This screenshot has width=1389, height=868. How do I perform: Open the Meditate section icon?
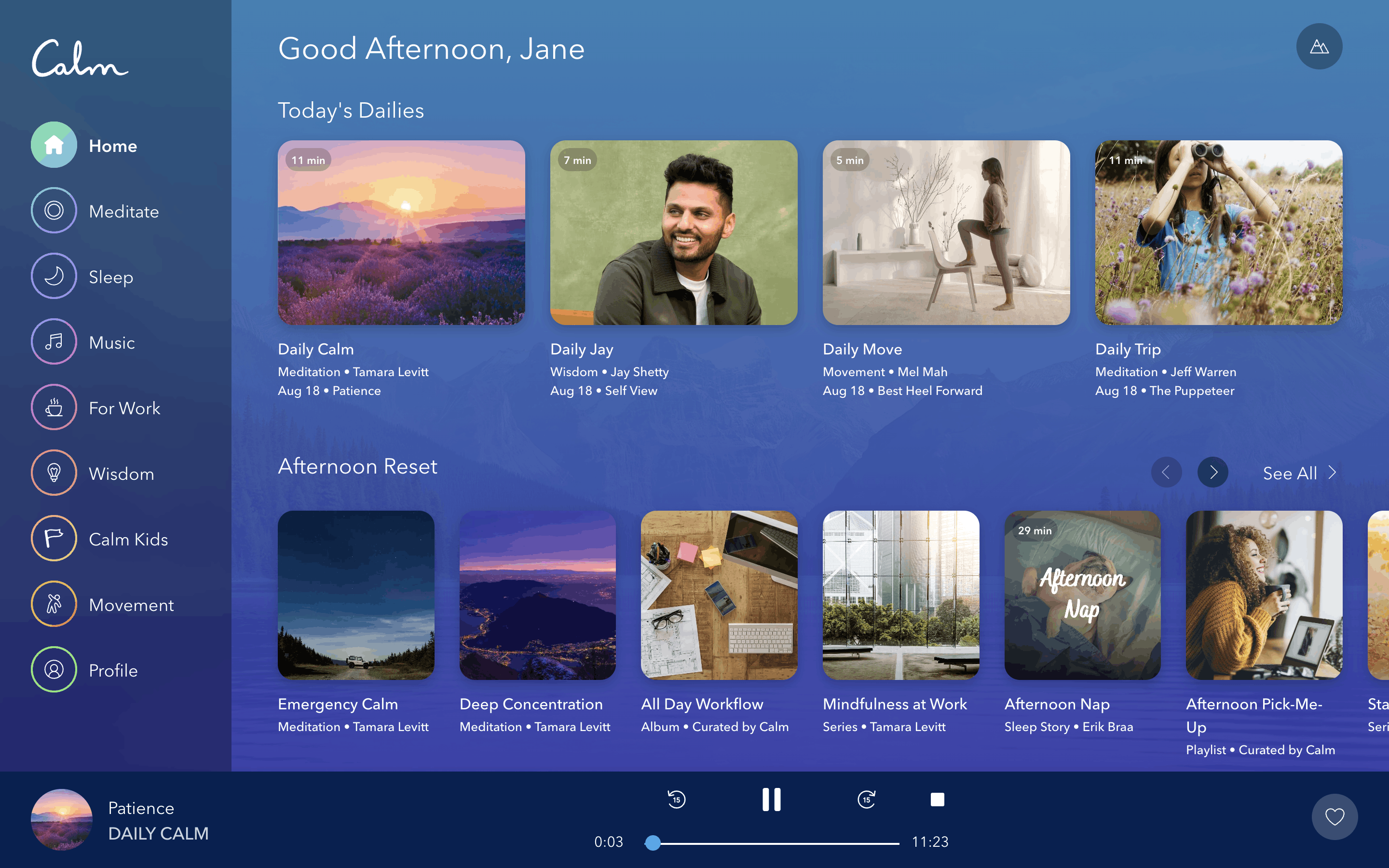[x=54, y=211]
